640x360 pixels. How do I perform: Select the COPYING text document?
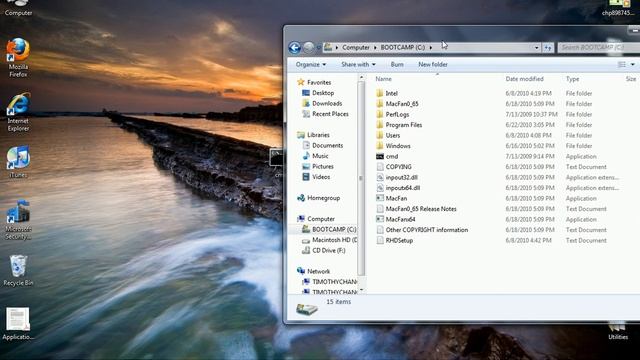point(394,167)
